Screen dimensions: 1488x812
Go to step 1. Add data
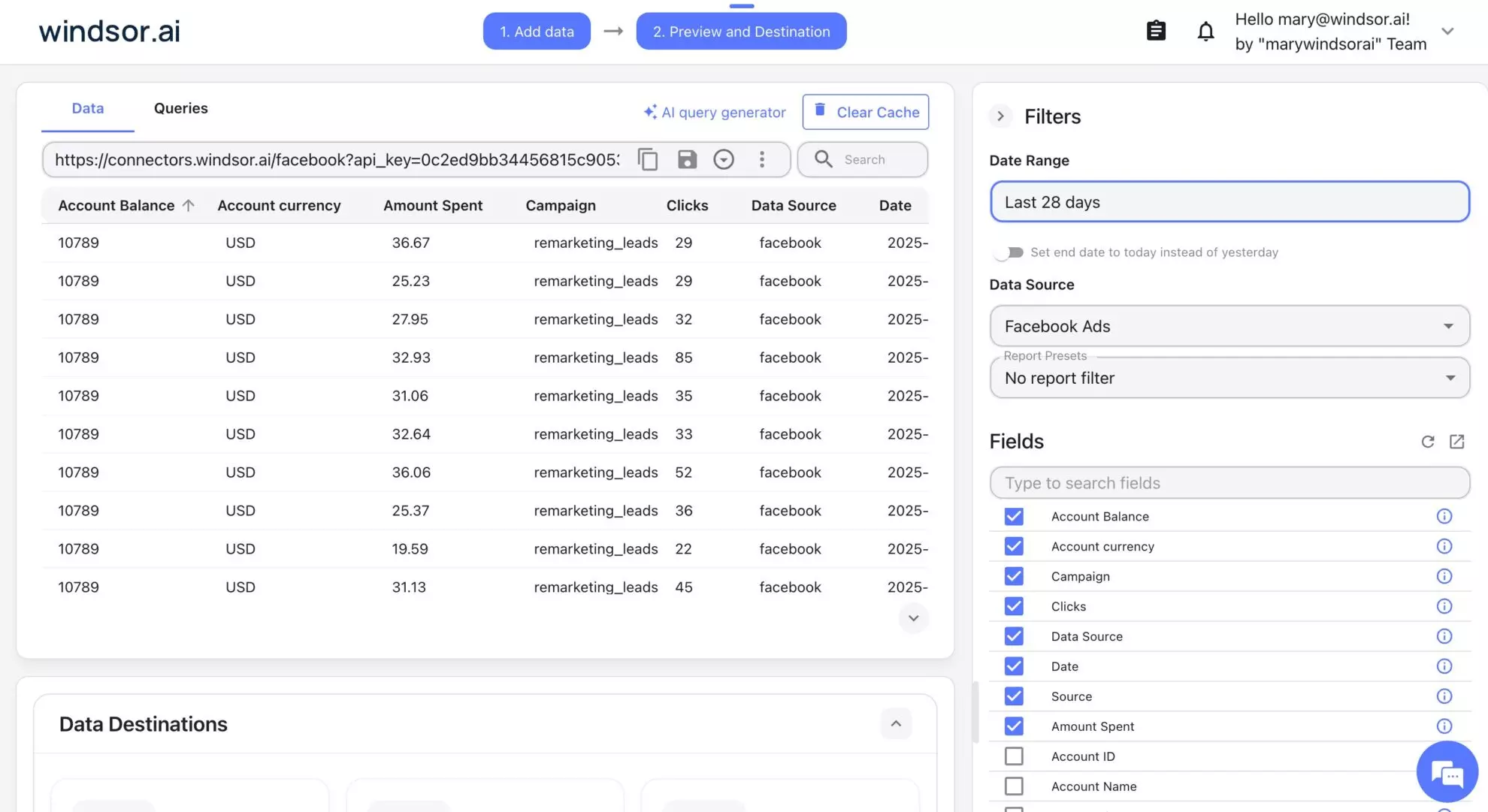(537, 32)
